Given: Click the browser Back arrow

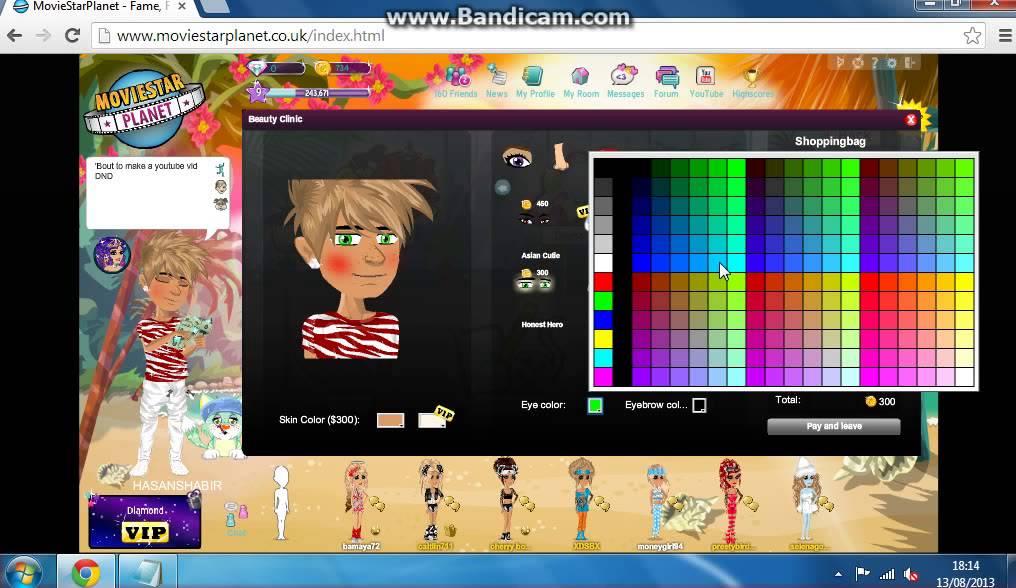Looking at the screenshot, I should coord(14,36).
